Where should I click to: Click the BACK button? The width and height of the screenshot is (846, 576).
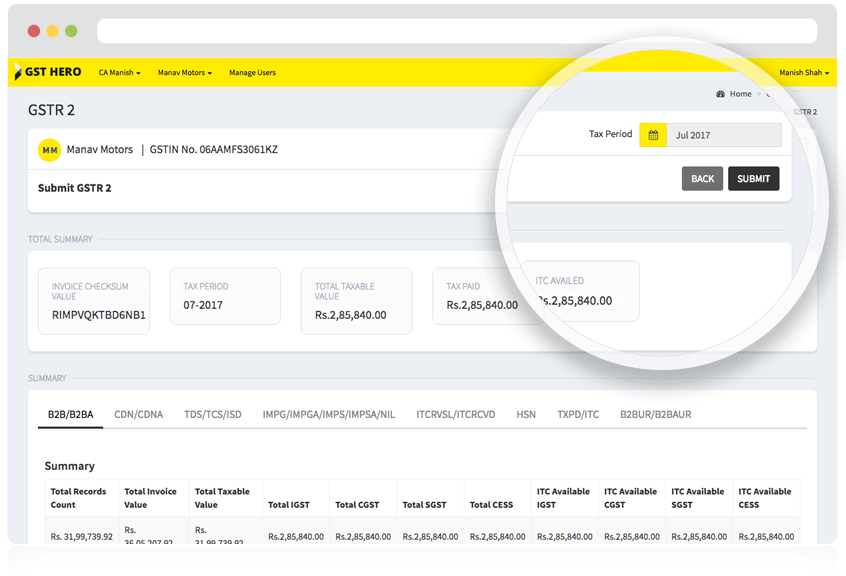tap(702, 179)
